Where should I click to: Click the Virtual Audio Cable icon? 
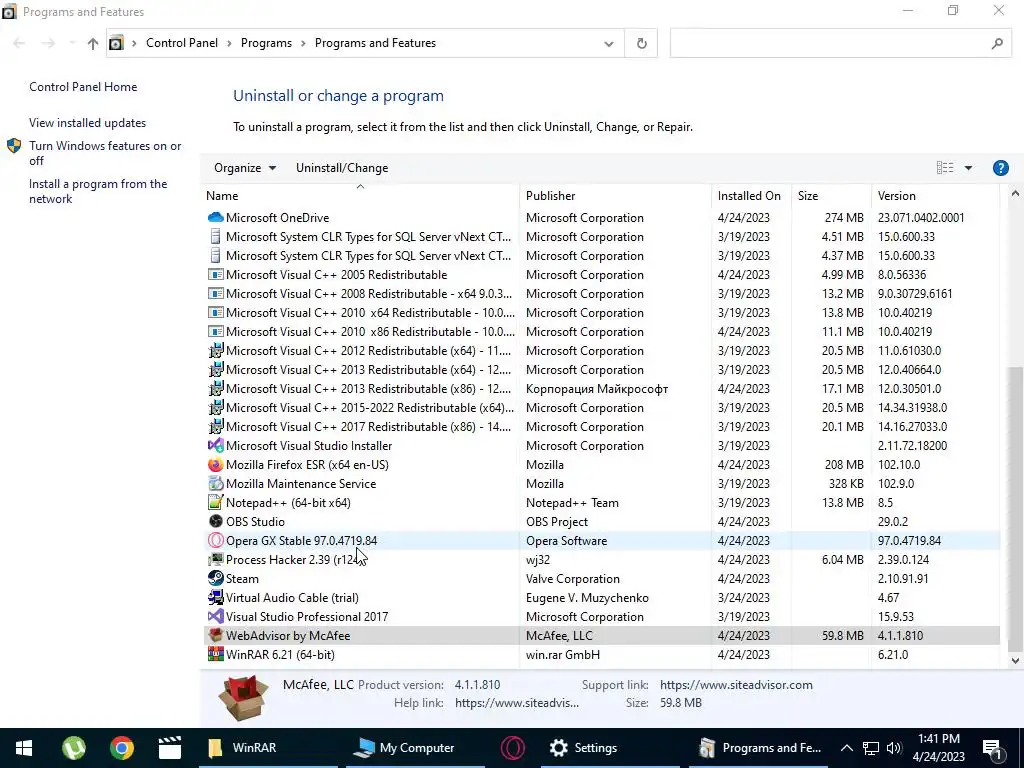216,598
